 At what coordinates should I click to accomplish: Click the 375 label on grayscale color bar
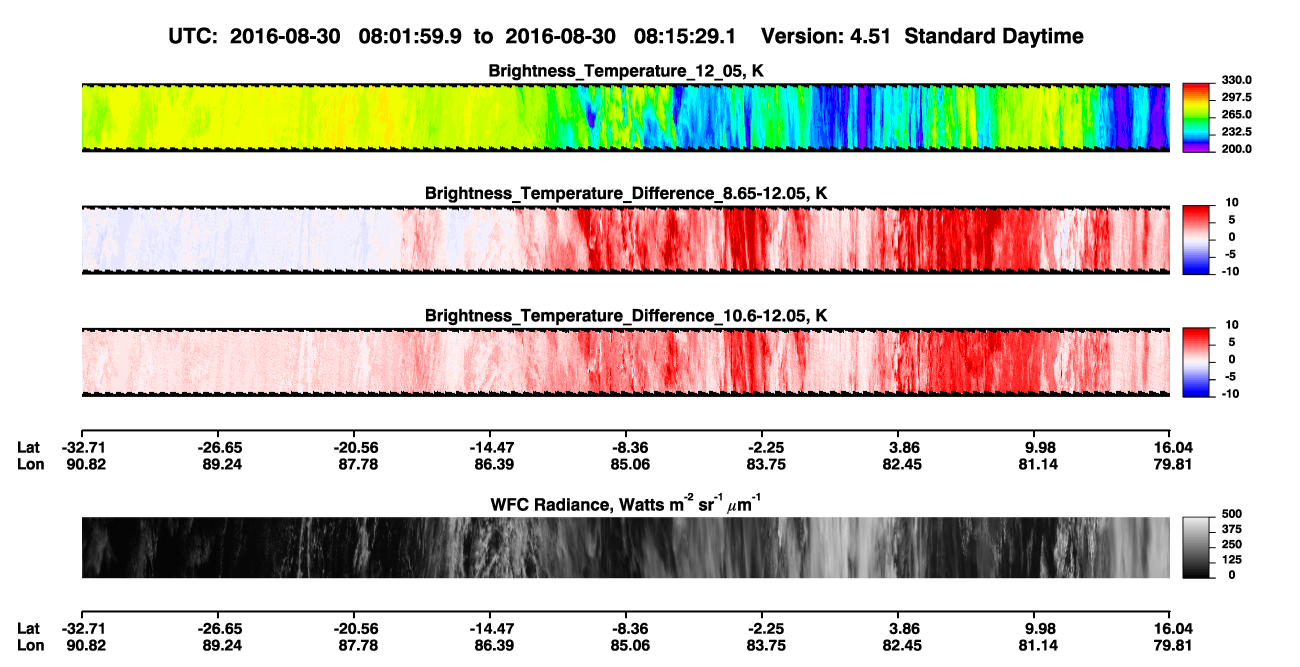tap(1231, 529)
